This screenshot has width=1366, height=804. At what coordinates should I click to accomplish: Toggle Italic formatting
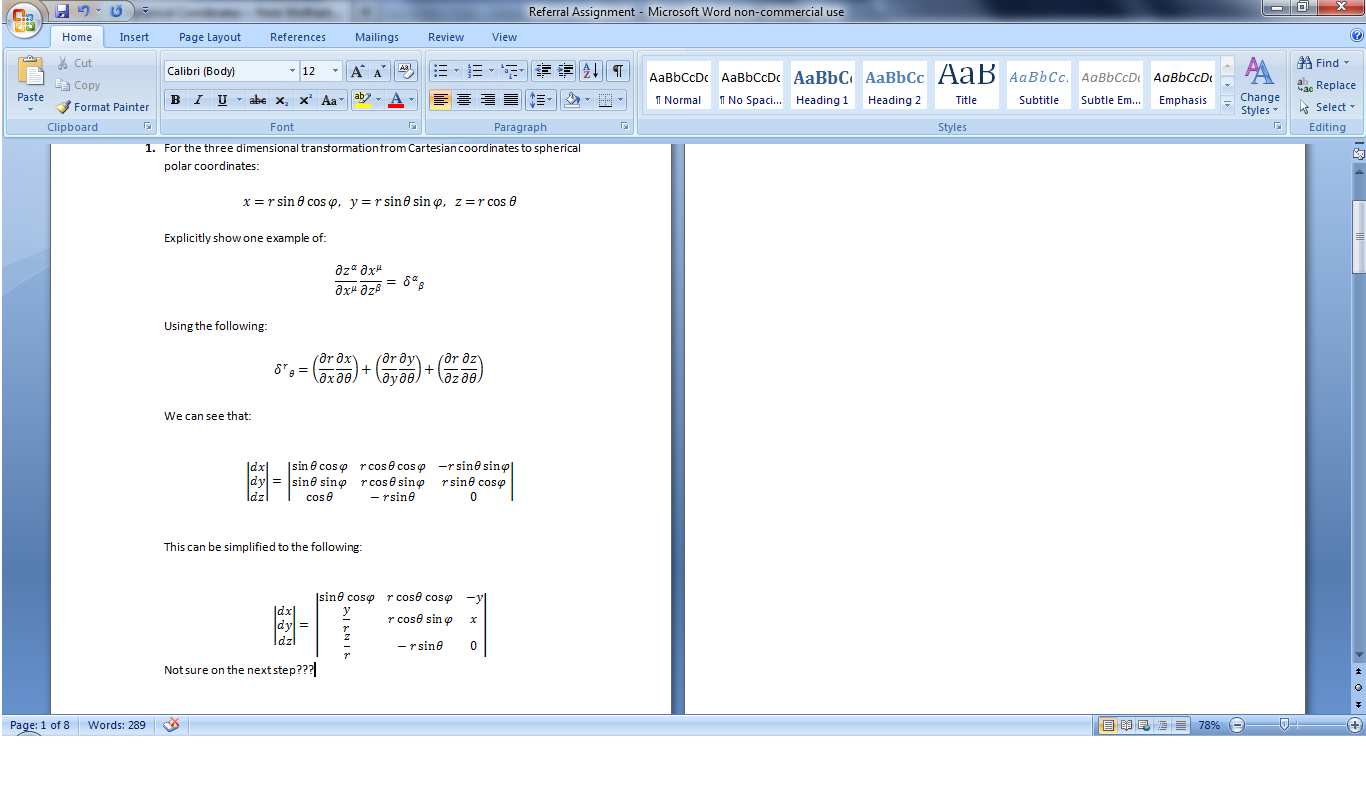point(198,100)
